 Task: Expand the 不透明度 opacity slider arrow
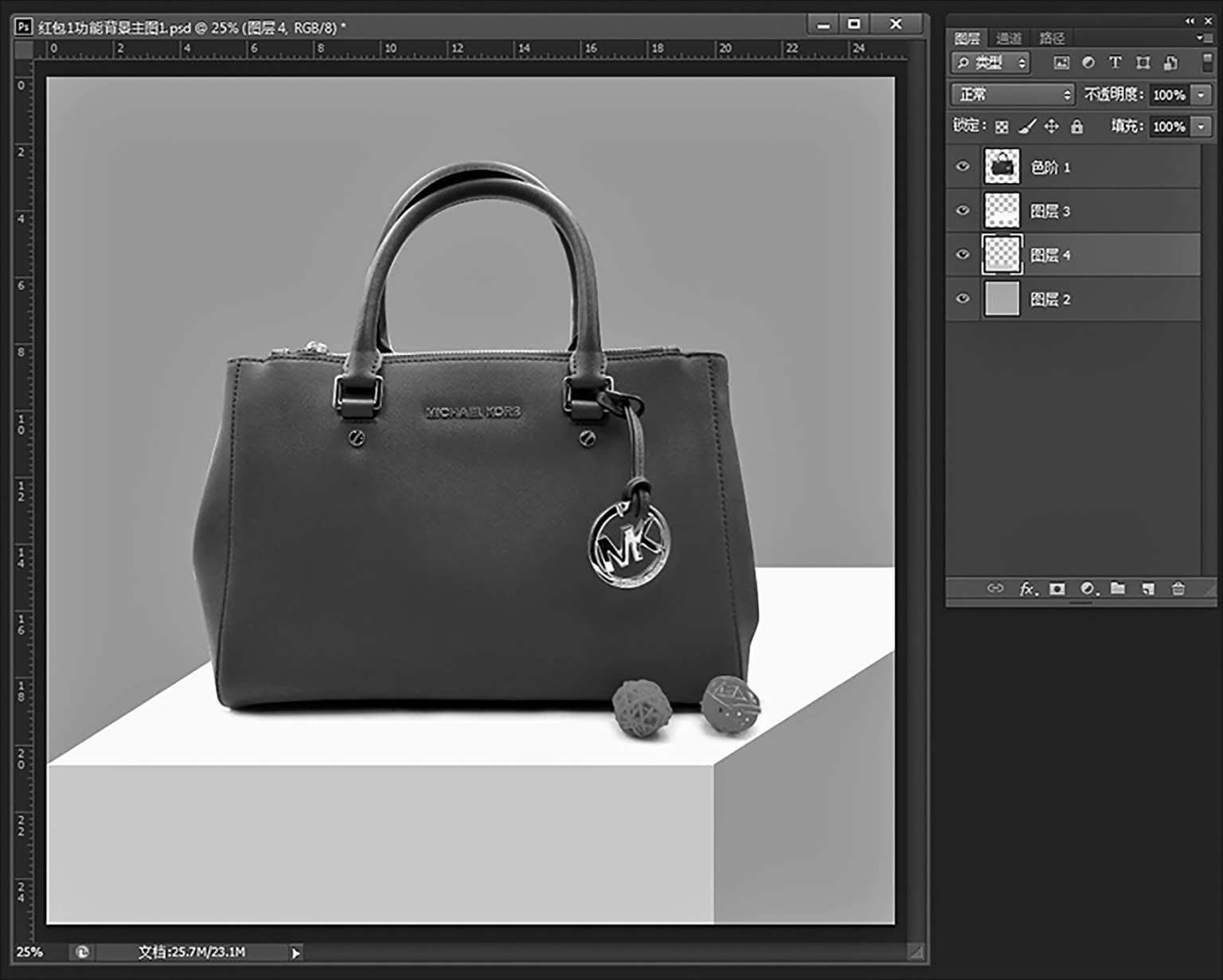point(1202,95)
